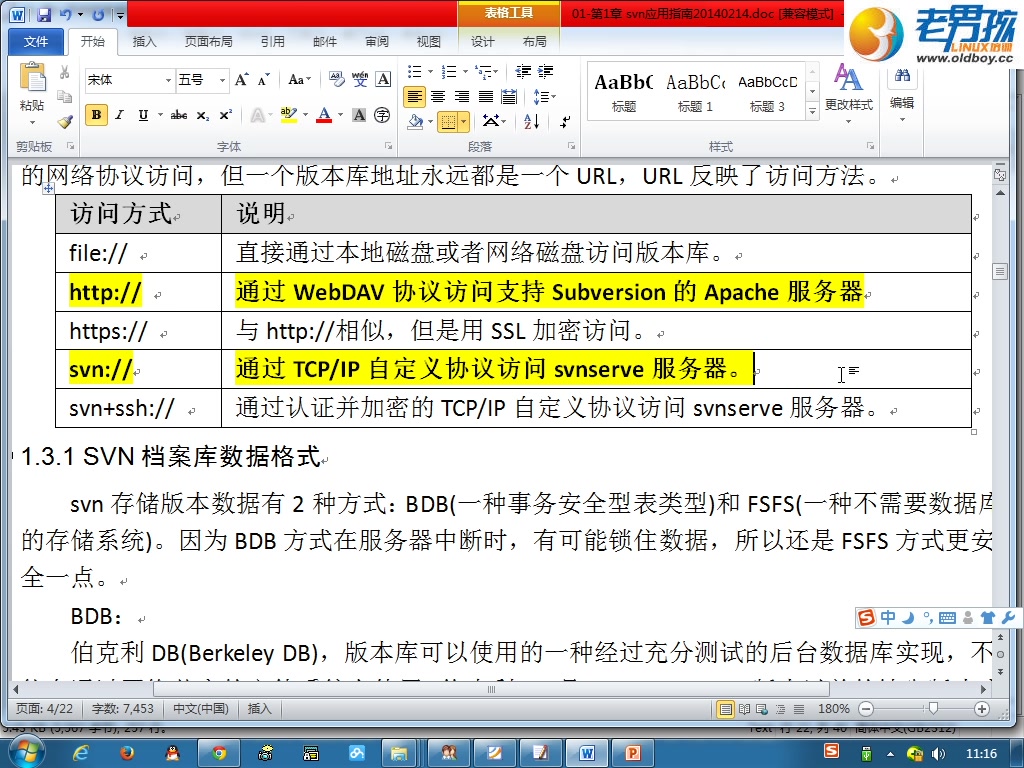
Task: Open the font size 五号 dropdown
Action: click(x=223, y=80)
